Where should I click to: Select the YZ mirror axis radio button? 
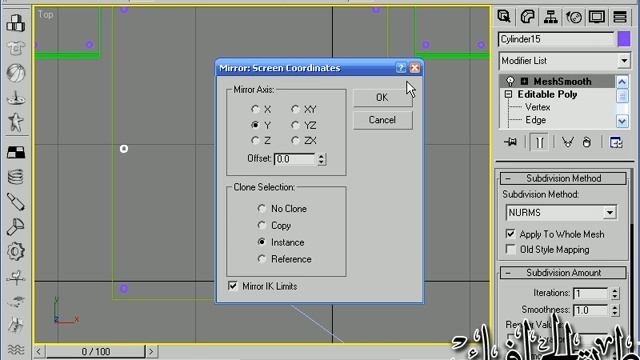(295, 125)
